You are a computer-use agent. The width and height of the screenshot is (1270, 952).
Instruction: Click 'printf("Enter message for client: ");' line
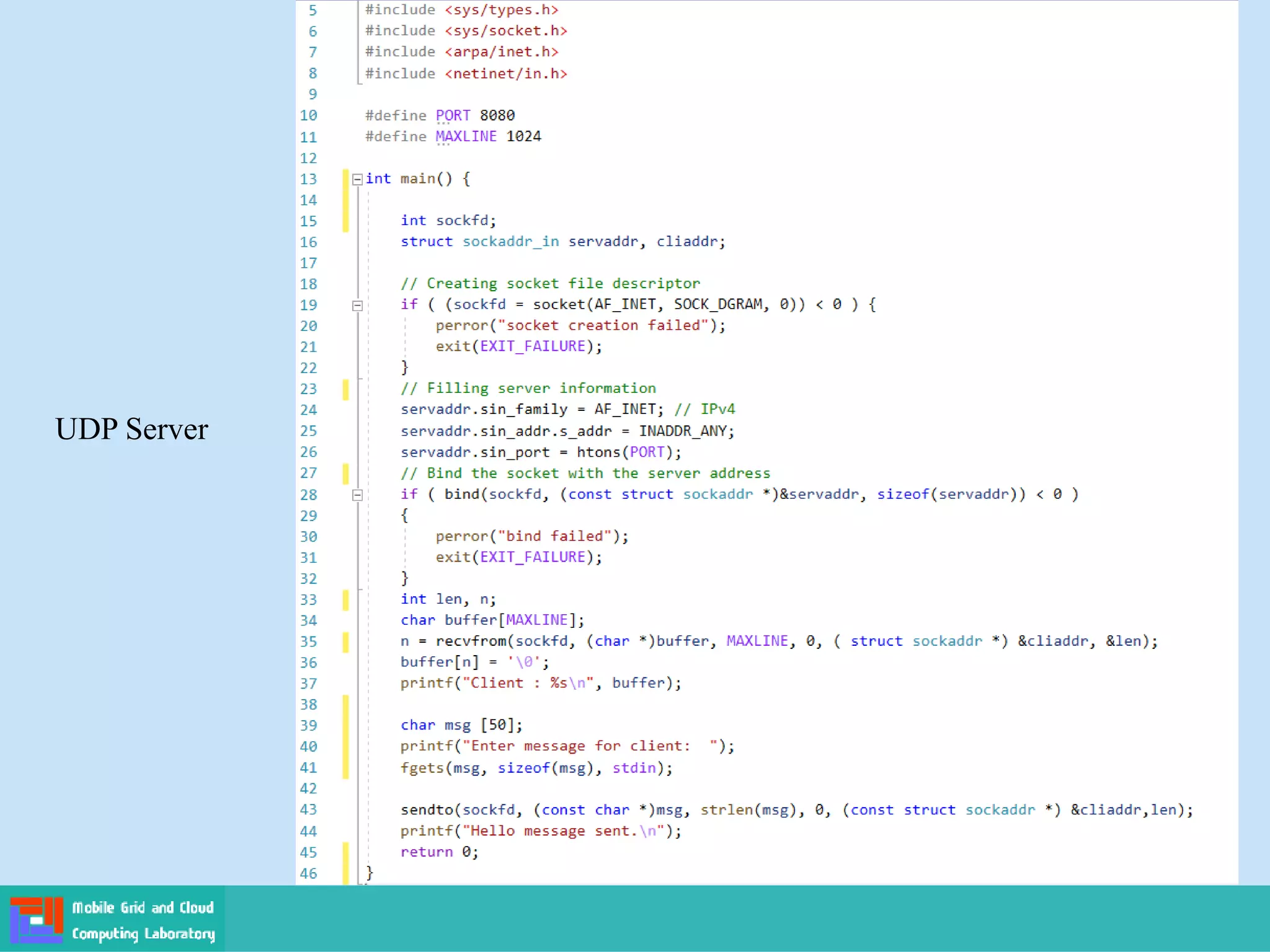coord(567,747)
